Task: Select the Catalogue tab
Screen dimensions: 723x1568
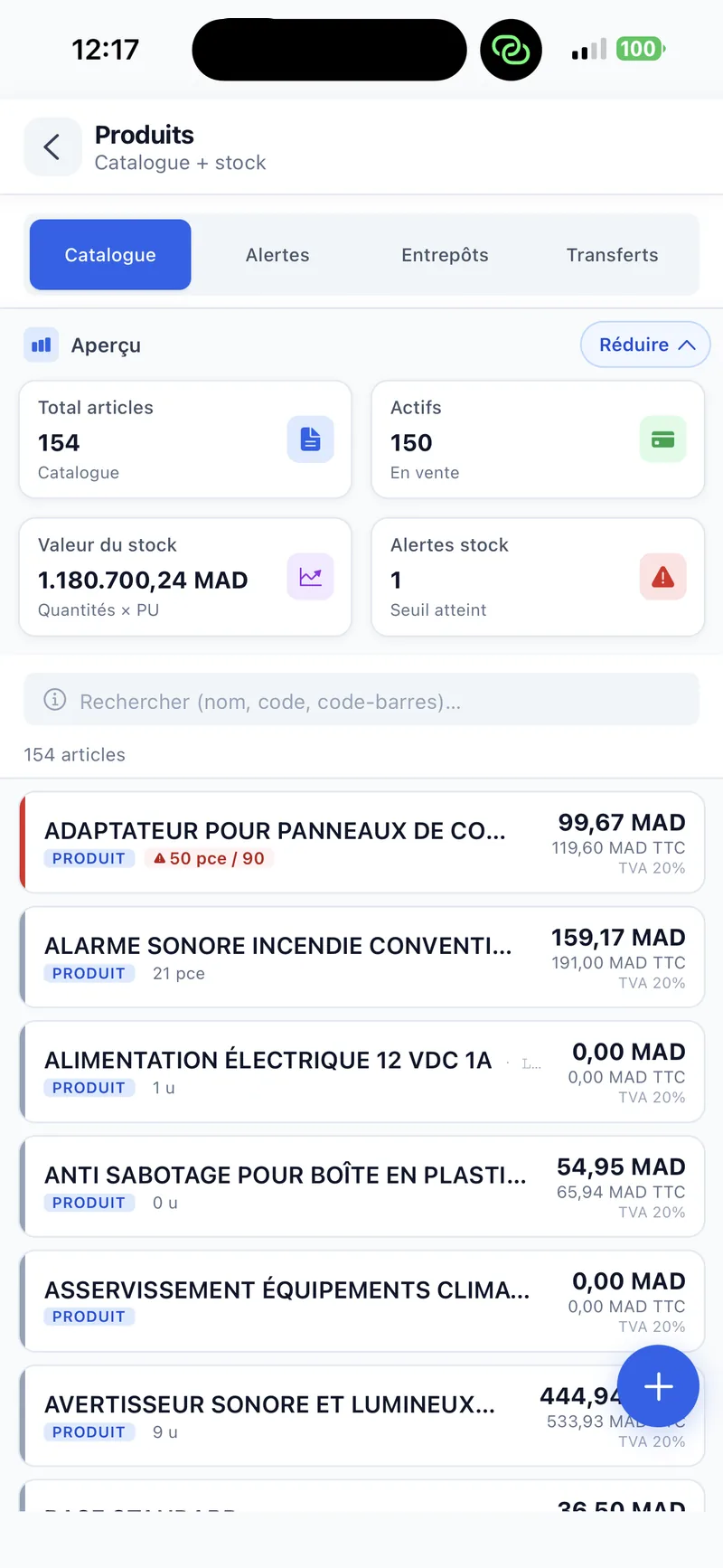Action: point(110,255)
